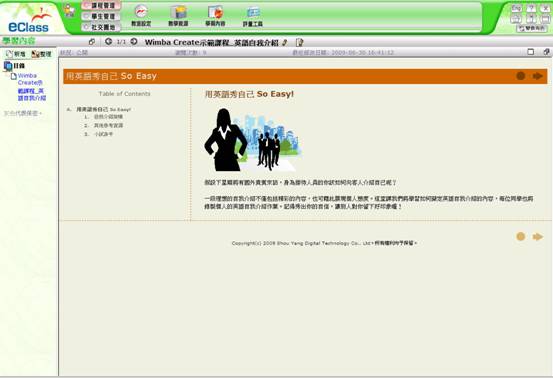The image size is (553, 378).
Task: Select the 課程管理 radio option
Action: [x=101, y=6]
